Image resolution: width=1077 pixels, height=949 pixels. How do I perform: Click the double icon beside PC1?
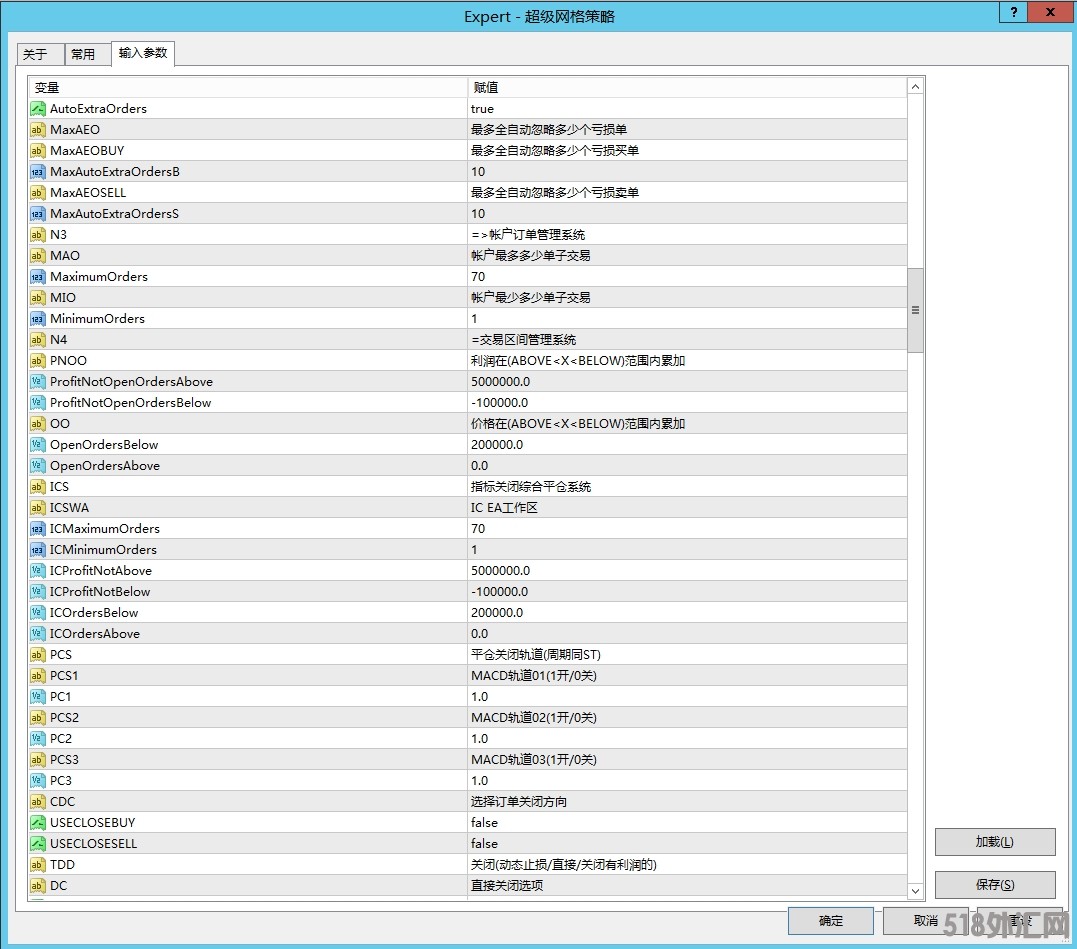coord(38,697)
